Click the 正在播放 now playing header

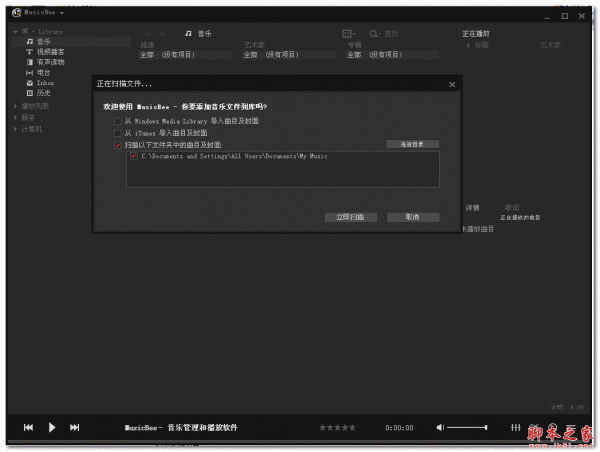coord(476,34)
